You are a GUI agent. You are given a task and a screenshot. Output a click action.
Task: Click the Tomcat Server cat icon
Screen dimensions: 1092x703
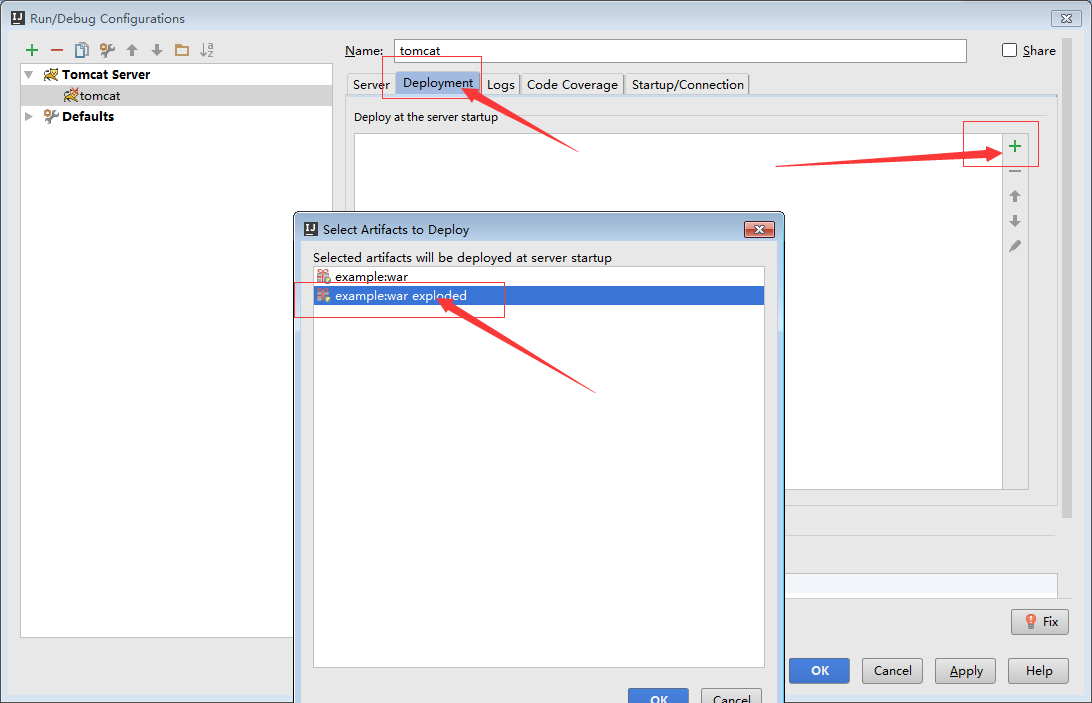pos(51,75)
